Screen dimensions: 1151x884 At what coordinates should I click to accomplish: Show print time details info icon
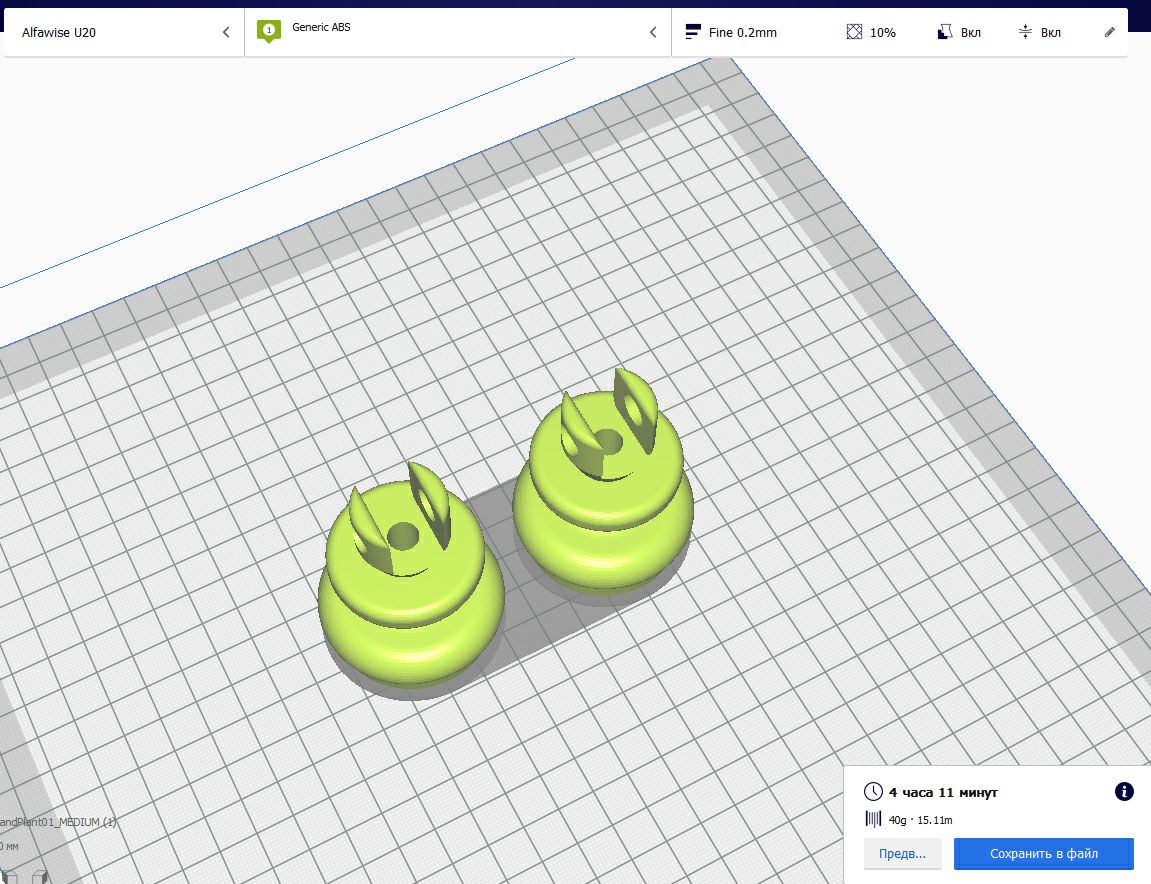point(1124,791)
